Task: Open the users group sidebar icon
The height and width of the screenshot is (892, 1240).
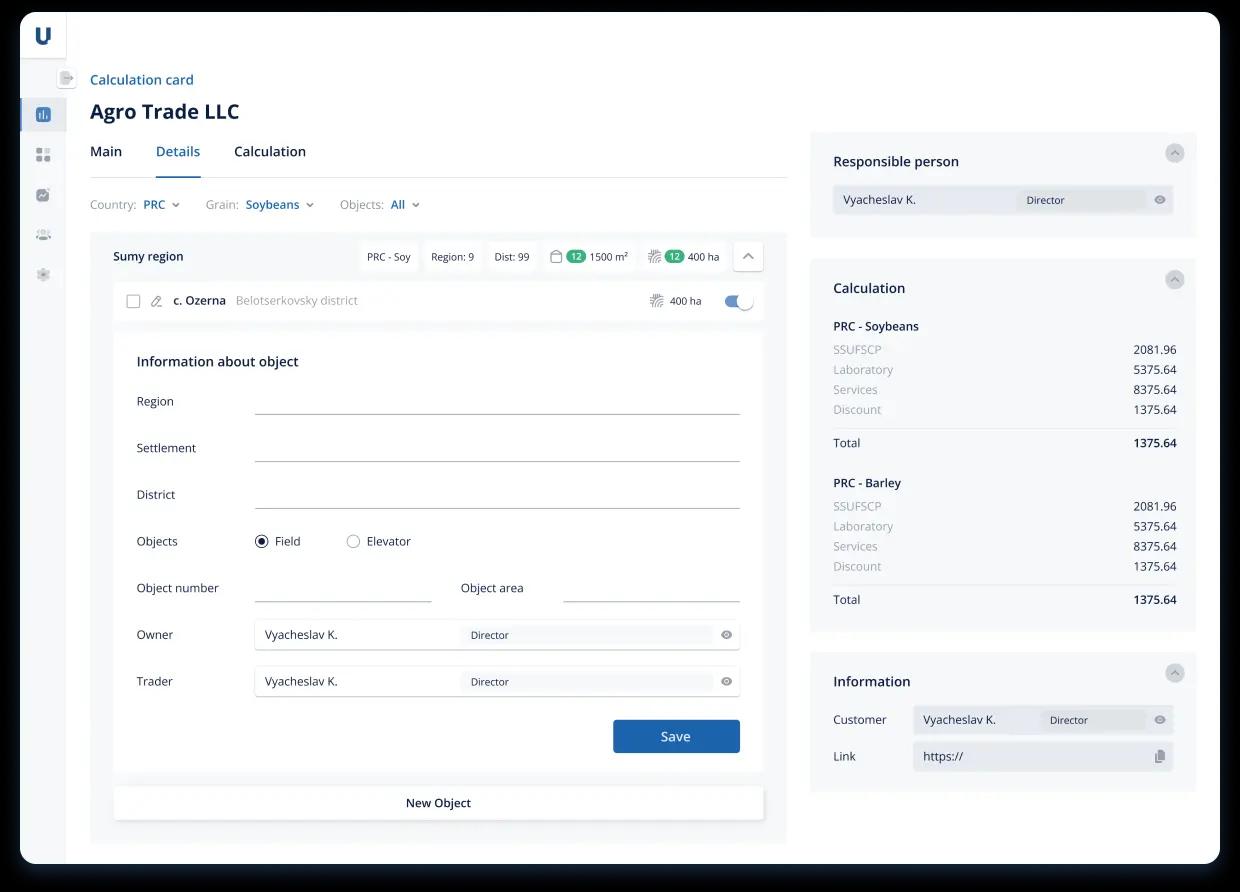Action: click(43, 235)
